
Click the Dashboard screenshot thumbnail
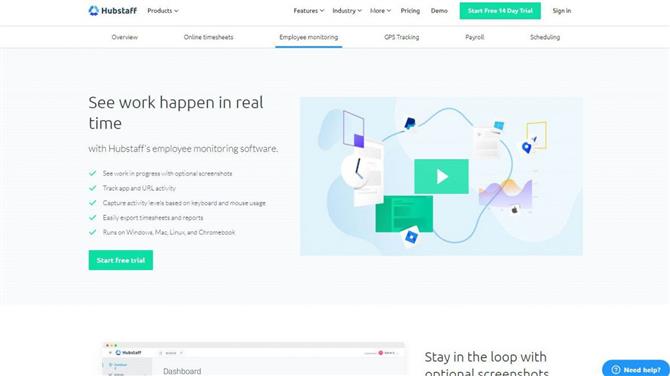253,359
